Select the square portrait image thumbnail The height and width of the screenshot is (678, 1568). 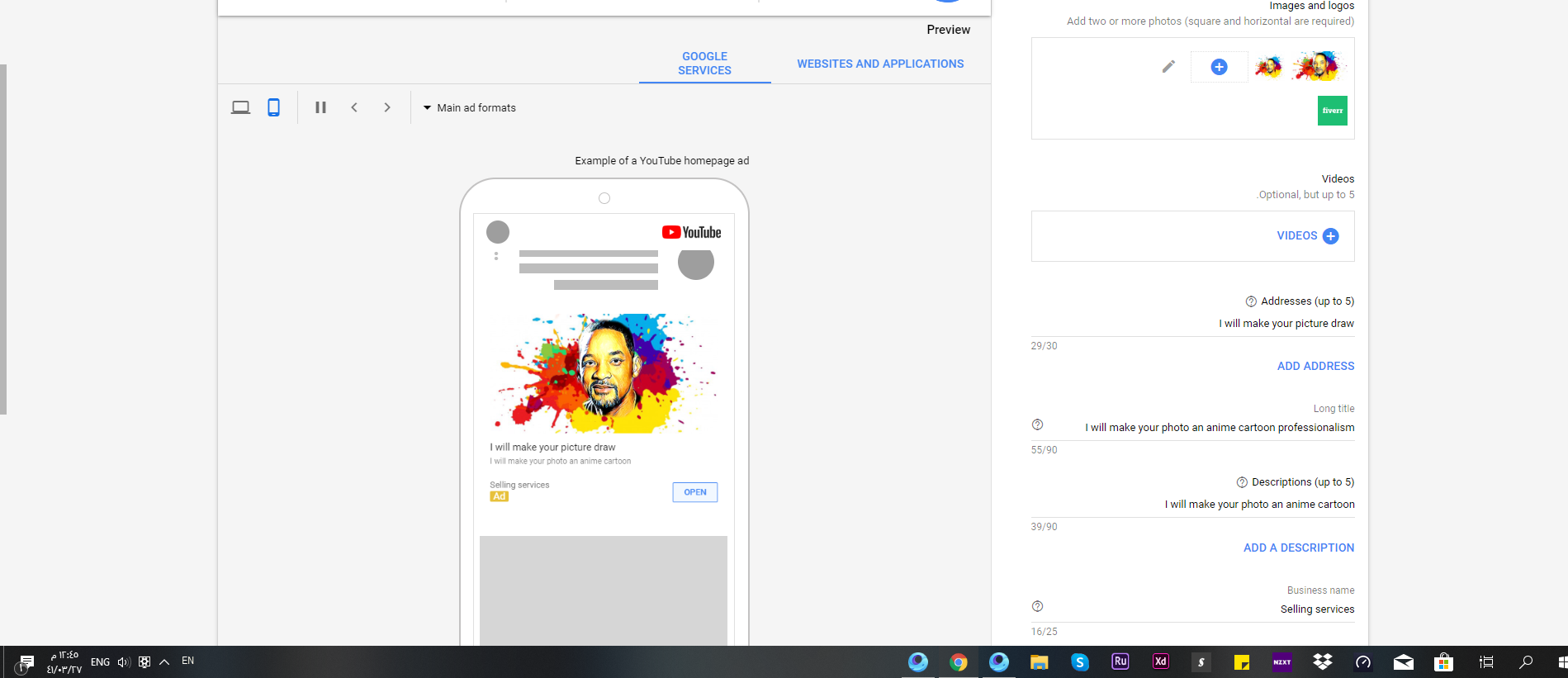[1268, 67]
